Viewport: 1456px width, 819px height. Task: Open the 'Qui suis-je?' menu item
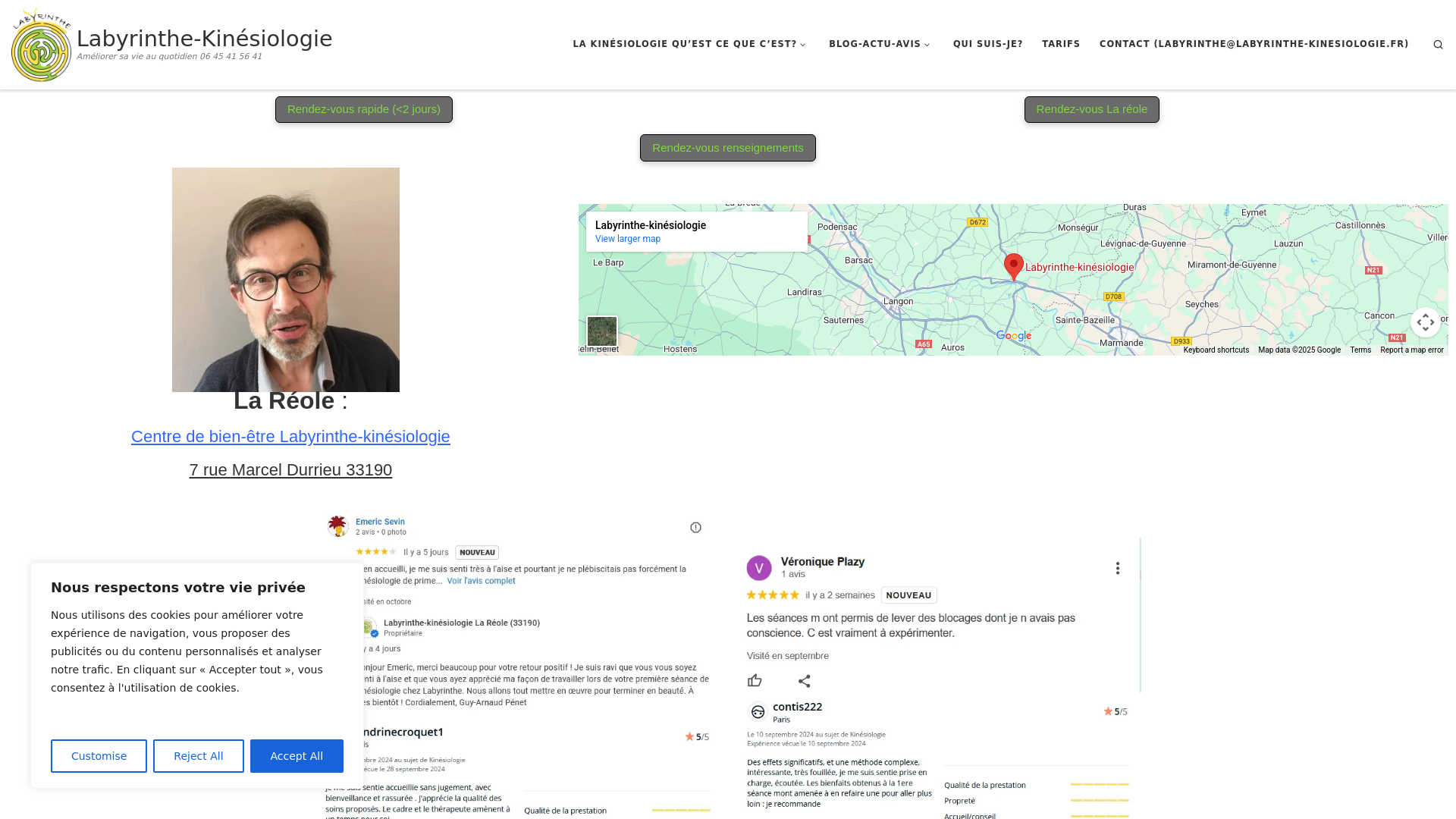click(987, 44)
